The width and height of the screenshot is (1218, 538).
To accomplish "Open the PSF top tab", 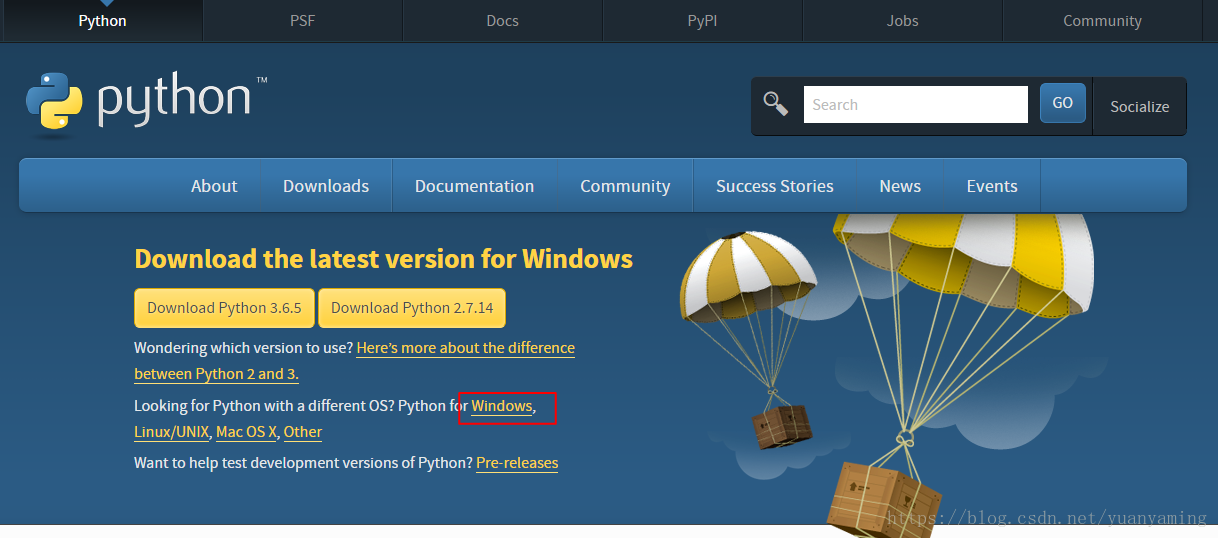I will pos(303,21).
